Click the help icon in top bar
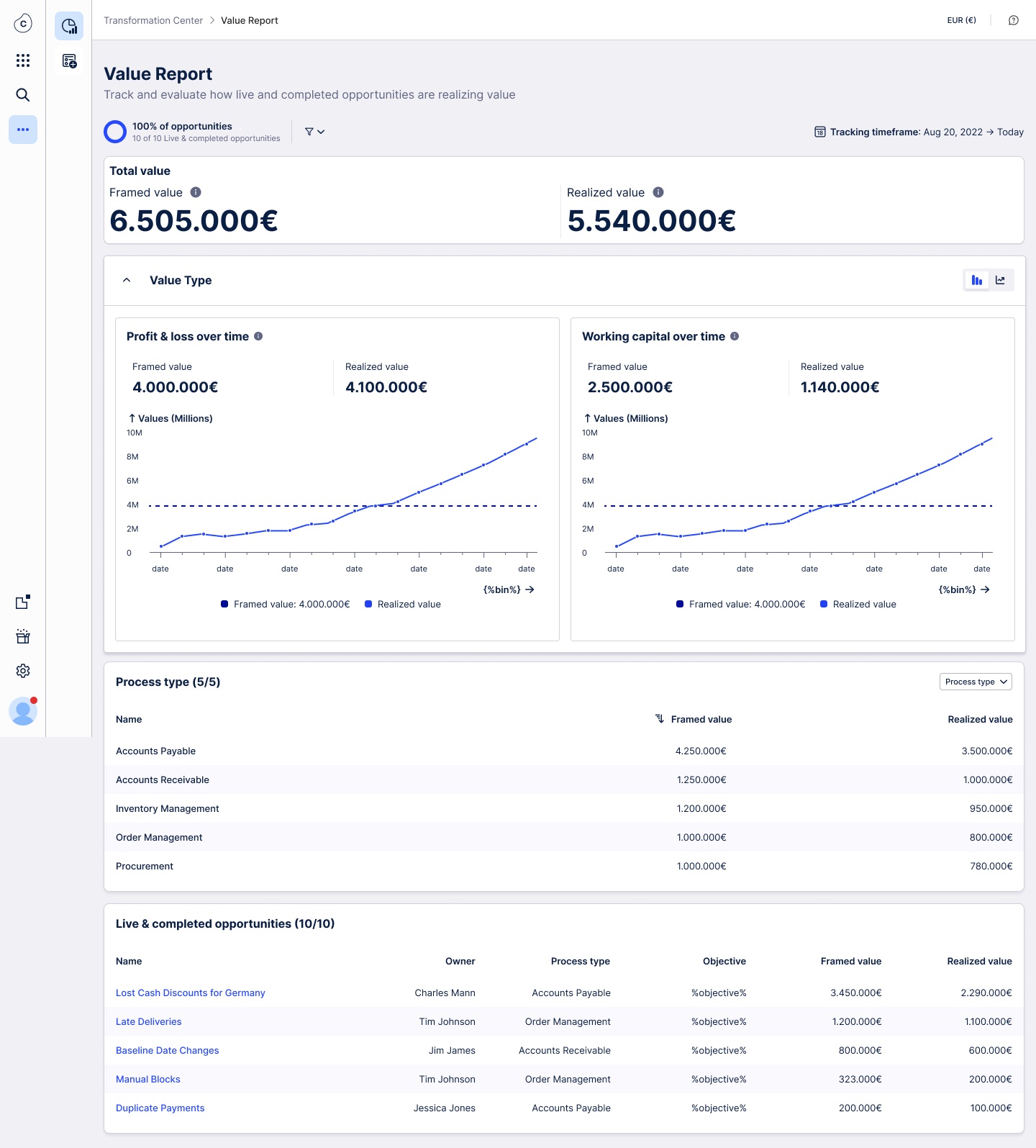 tap(1013, 20)
